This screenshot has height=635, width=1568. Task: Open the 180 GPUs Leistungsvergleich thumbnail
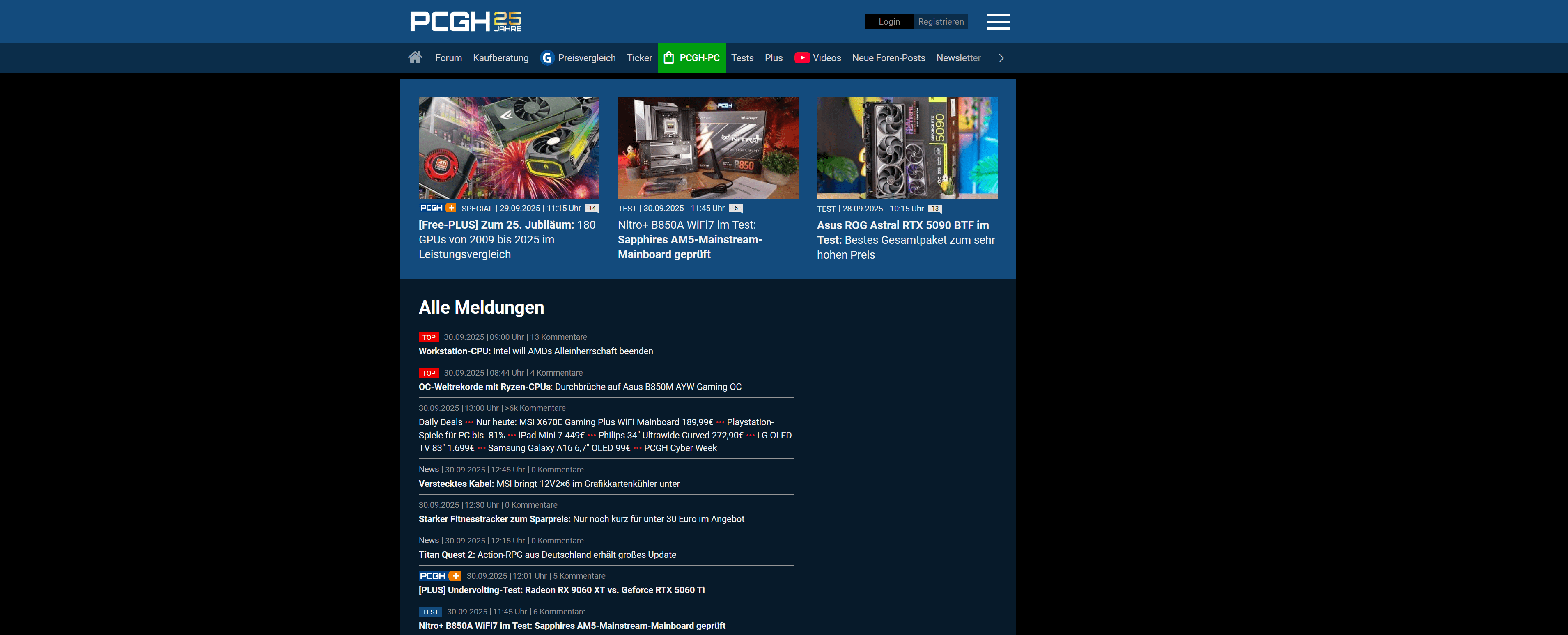tap(509, 148)
